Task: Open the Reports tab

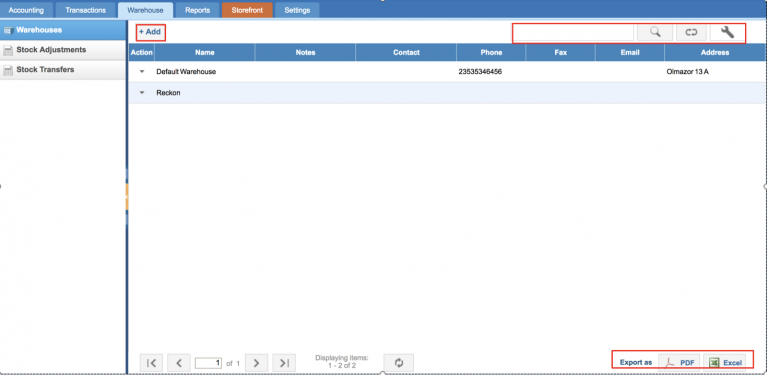Action: tap(197, 10)
